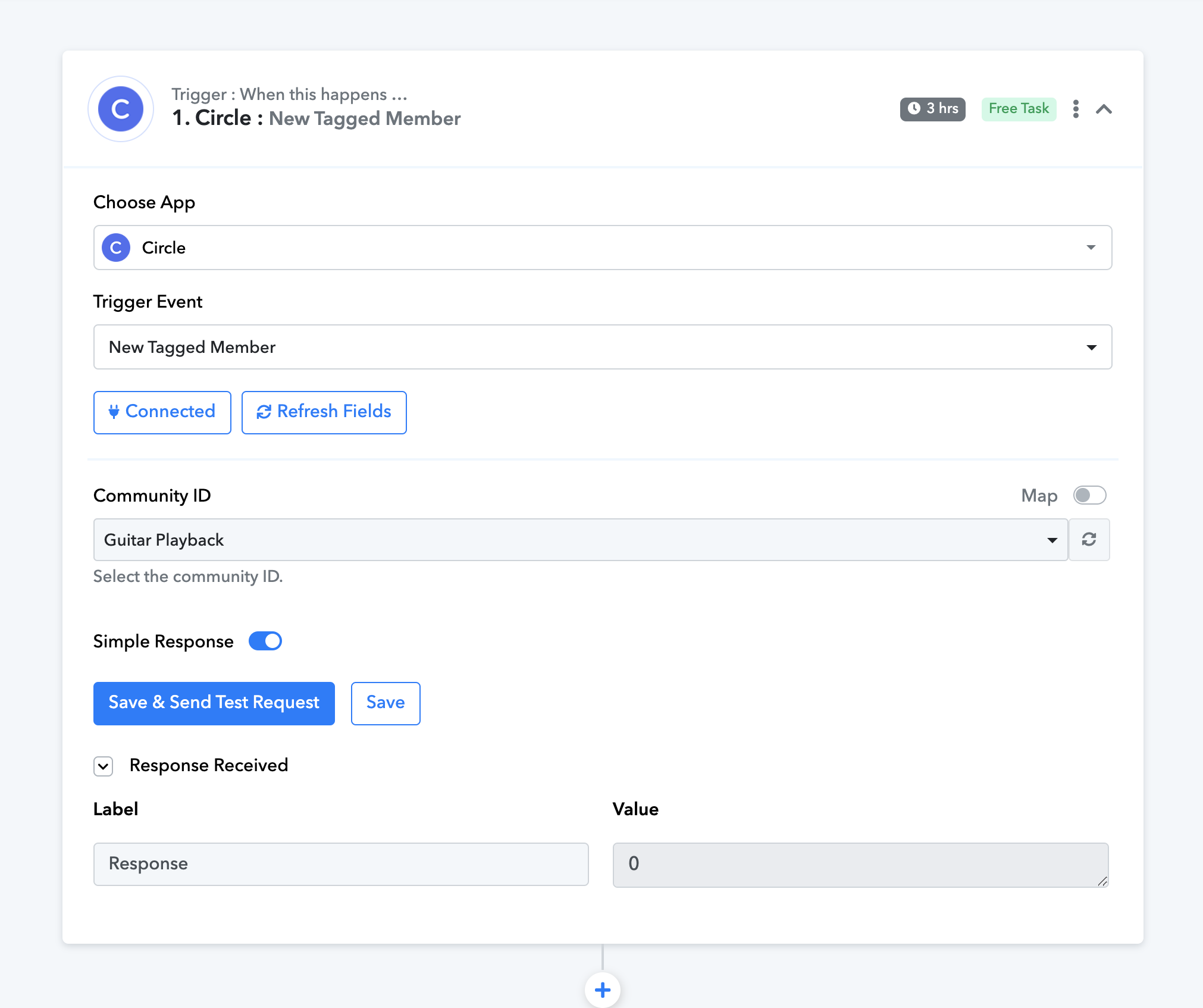
Task: Click Save & Send Test Request
Action: click(x=214, y=703)
